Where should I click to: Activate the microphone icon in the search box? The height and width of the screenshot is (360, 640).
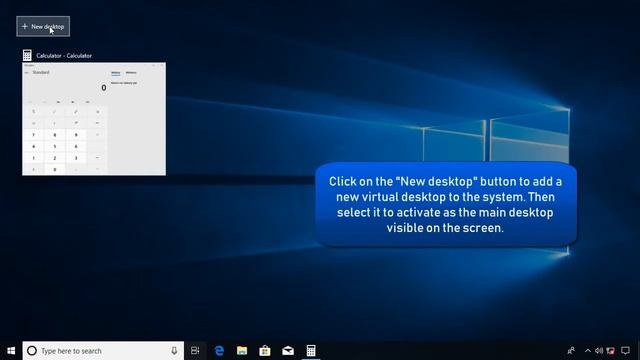click(x=174, y=351)
